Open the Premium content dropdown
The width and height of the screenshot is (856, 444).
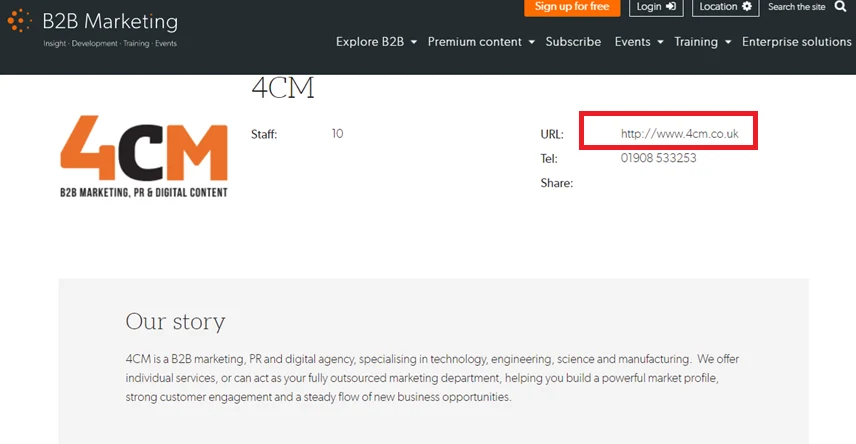click(x=480, y=42)
